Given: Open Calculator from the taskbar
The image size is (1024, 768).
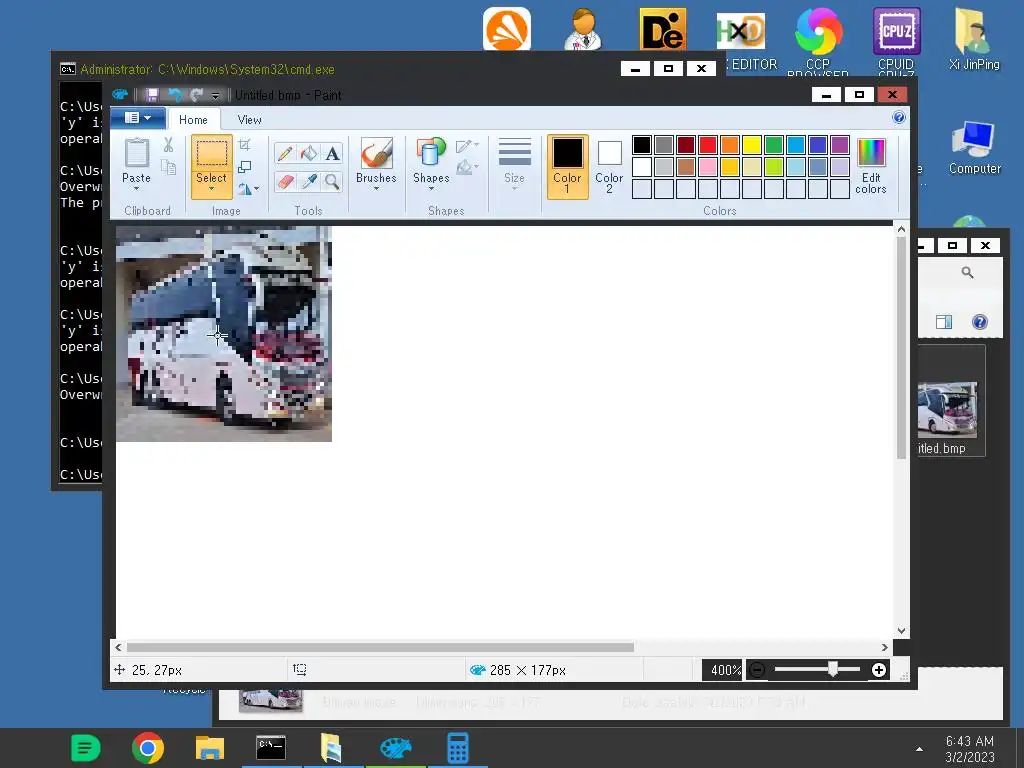Looking at the screenshot, I should coord(457,748).
